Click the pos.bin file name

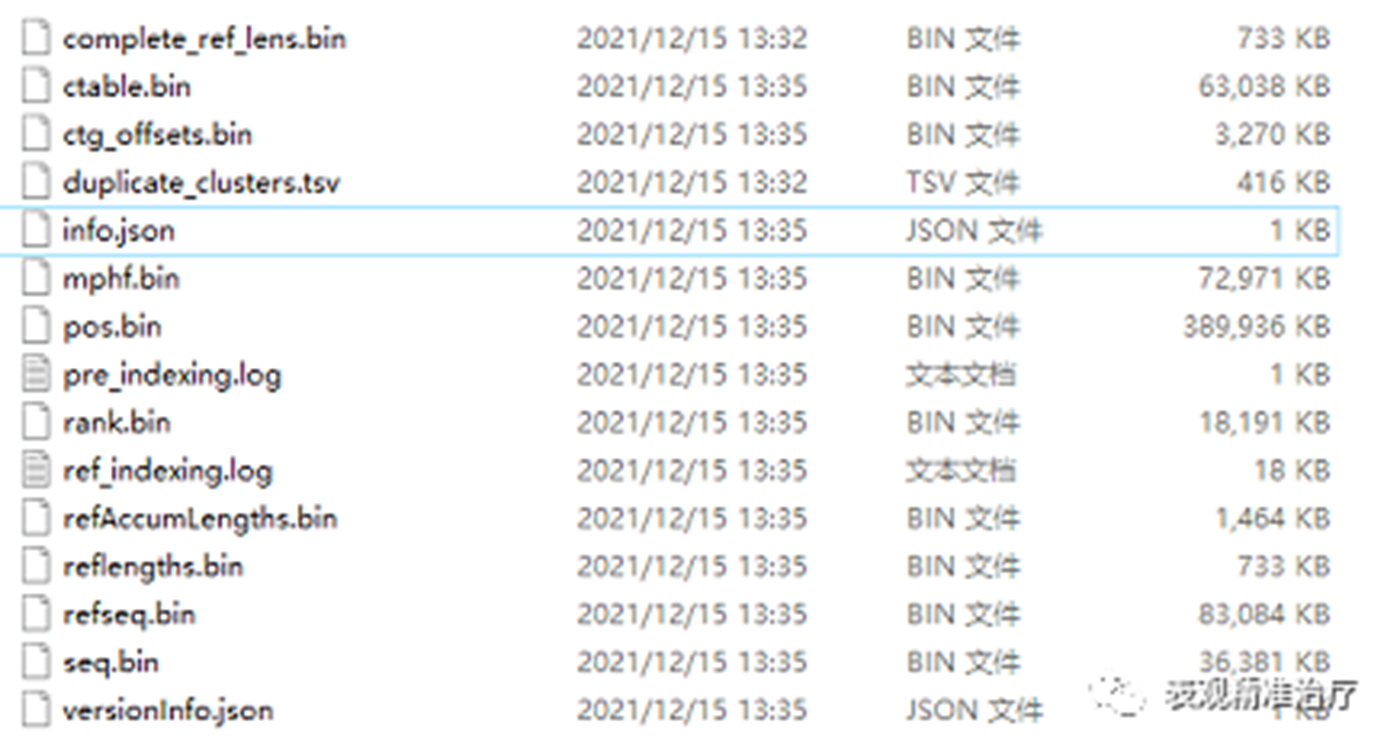(x=112, y=327)
